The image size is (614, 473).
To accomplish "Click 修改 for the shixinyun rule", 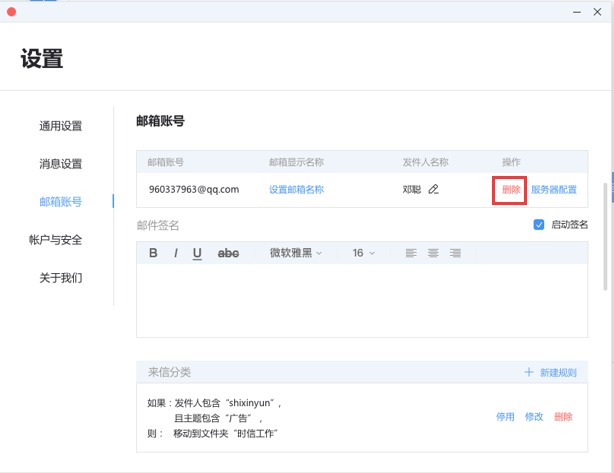I will pos(534,417).
